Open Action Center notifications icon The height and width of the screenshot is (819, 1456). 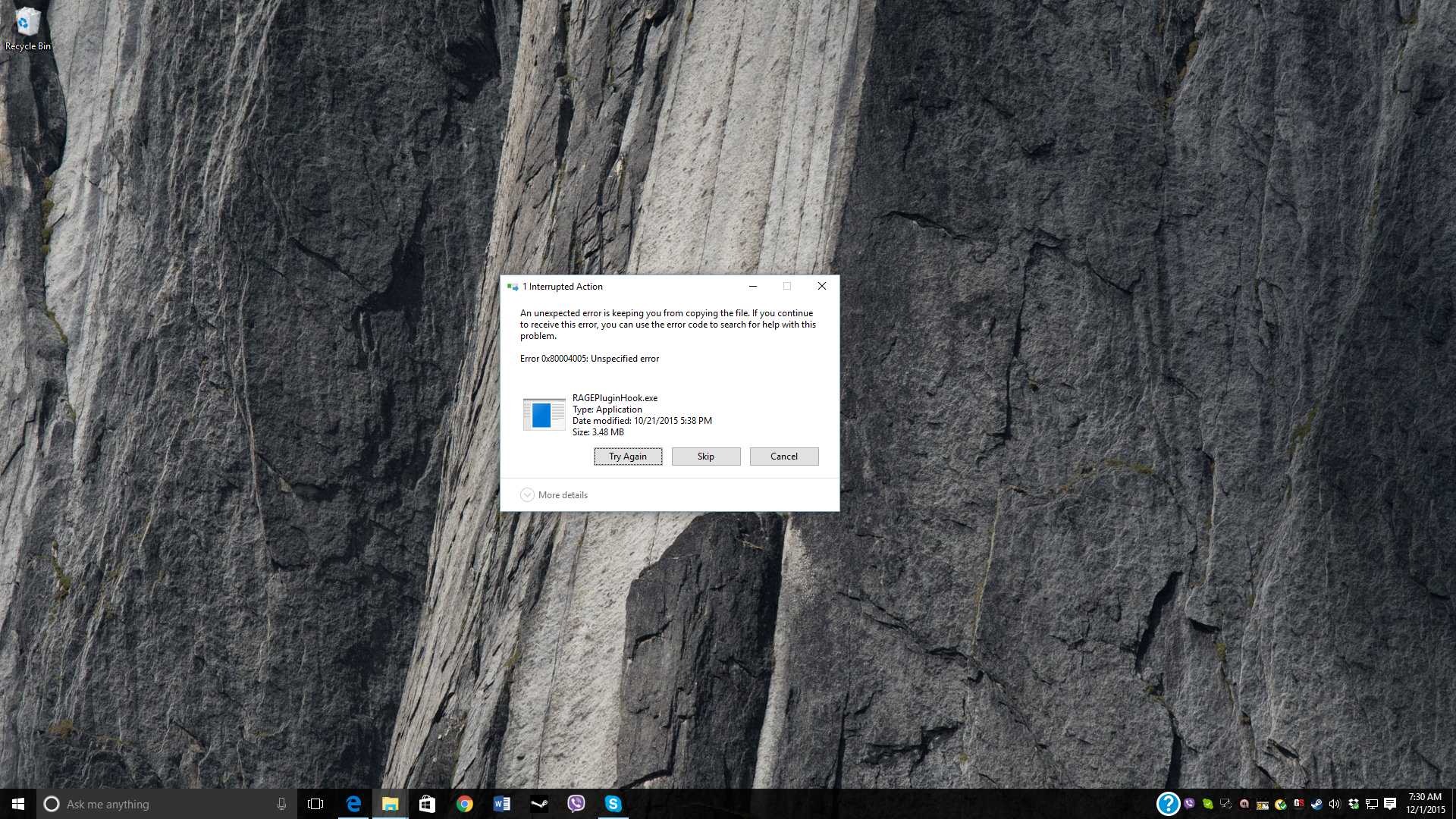click(1390, 804)
